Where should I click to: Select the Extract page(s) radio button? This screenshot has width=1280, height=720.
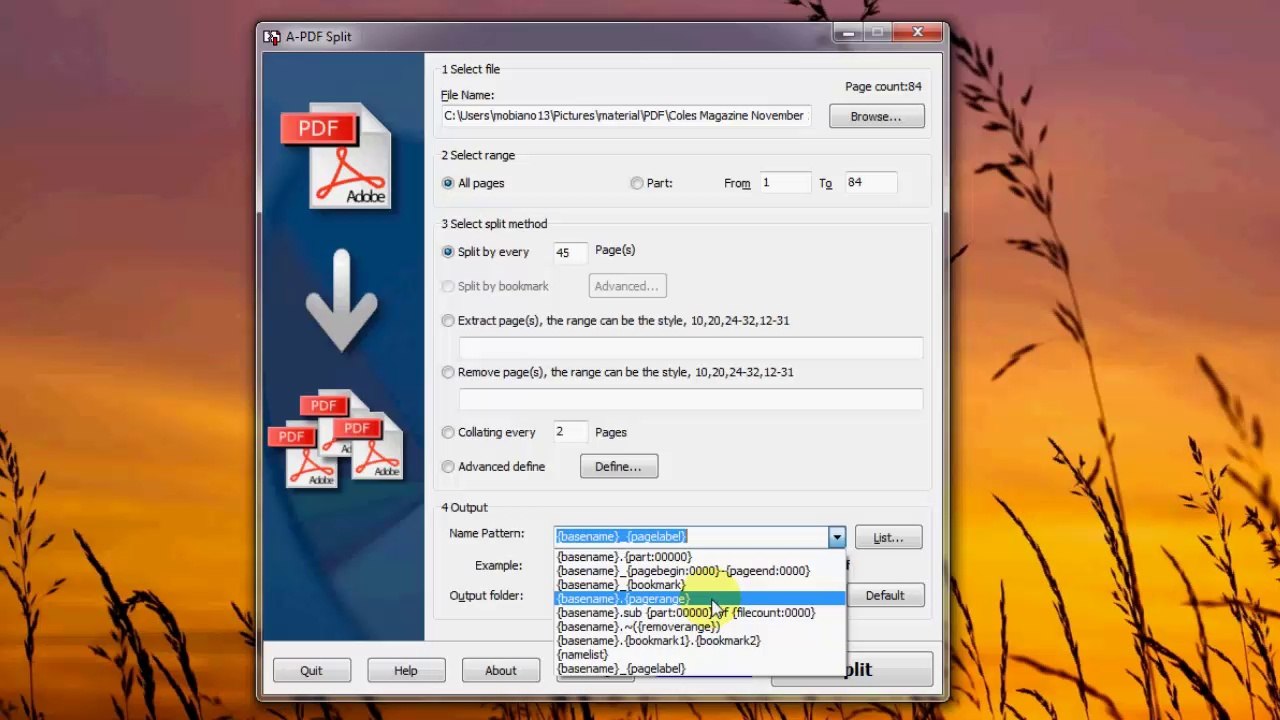tap(448, 321)
